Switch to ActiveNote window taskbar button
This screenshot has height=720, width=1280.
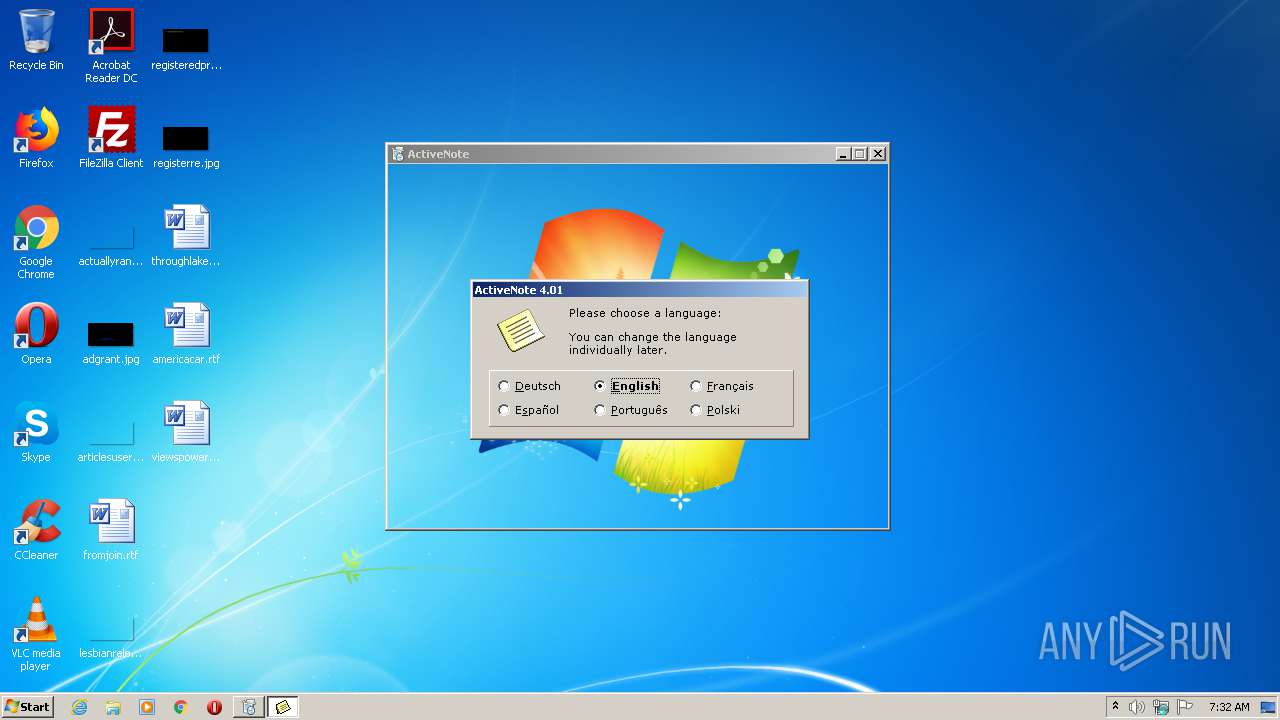[249, 707]
